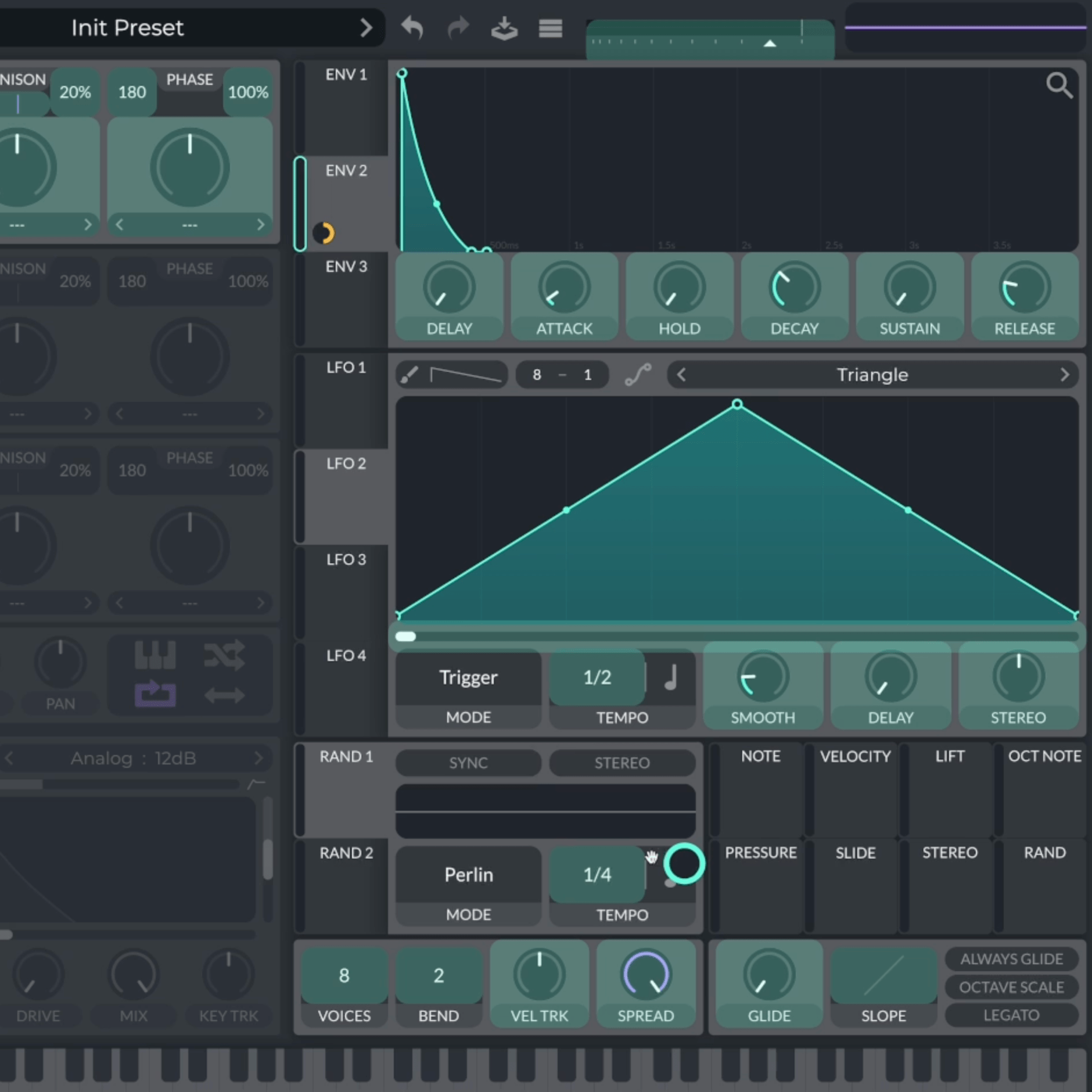Open the hamburger menu icon
This screenshot has height=1092, width=1092.
550,28
